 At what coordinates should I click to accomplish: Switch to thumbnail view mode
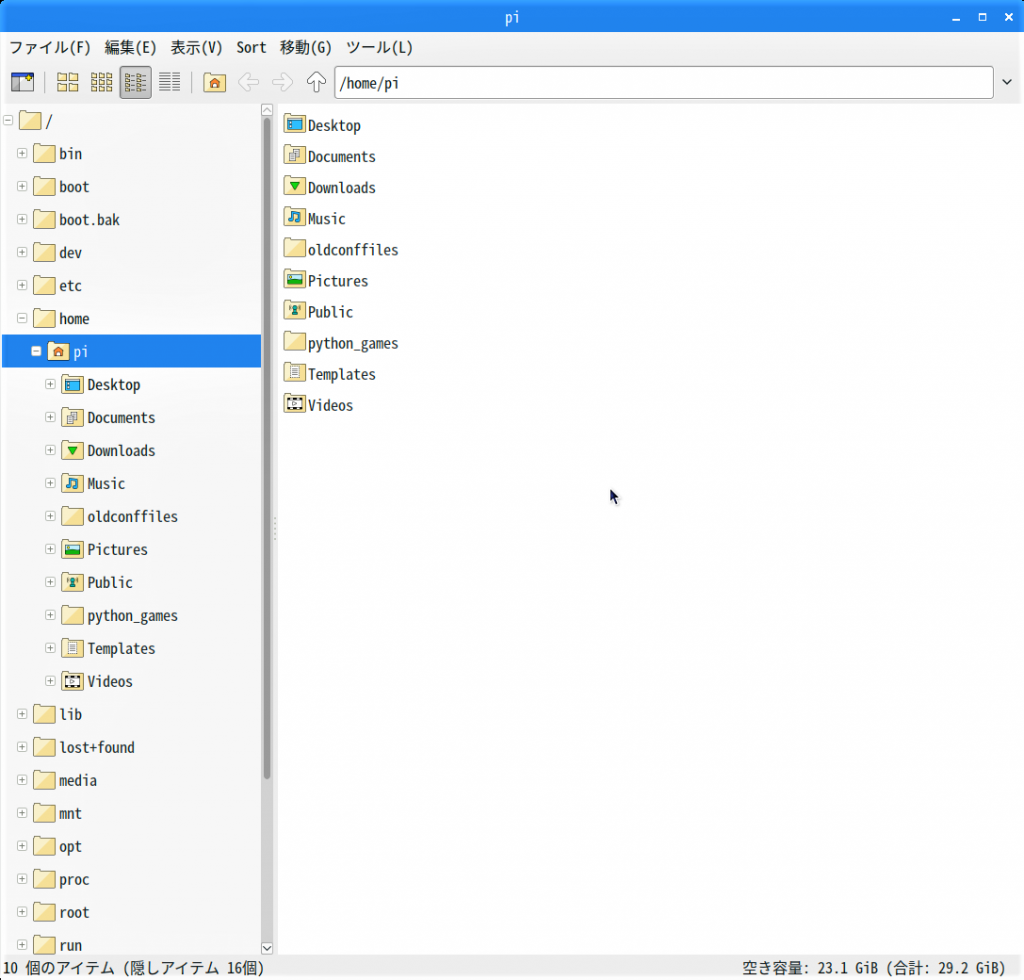[101, 82]
